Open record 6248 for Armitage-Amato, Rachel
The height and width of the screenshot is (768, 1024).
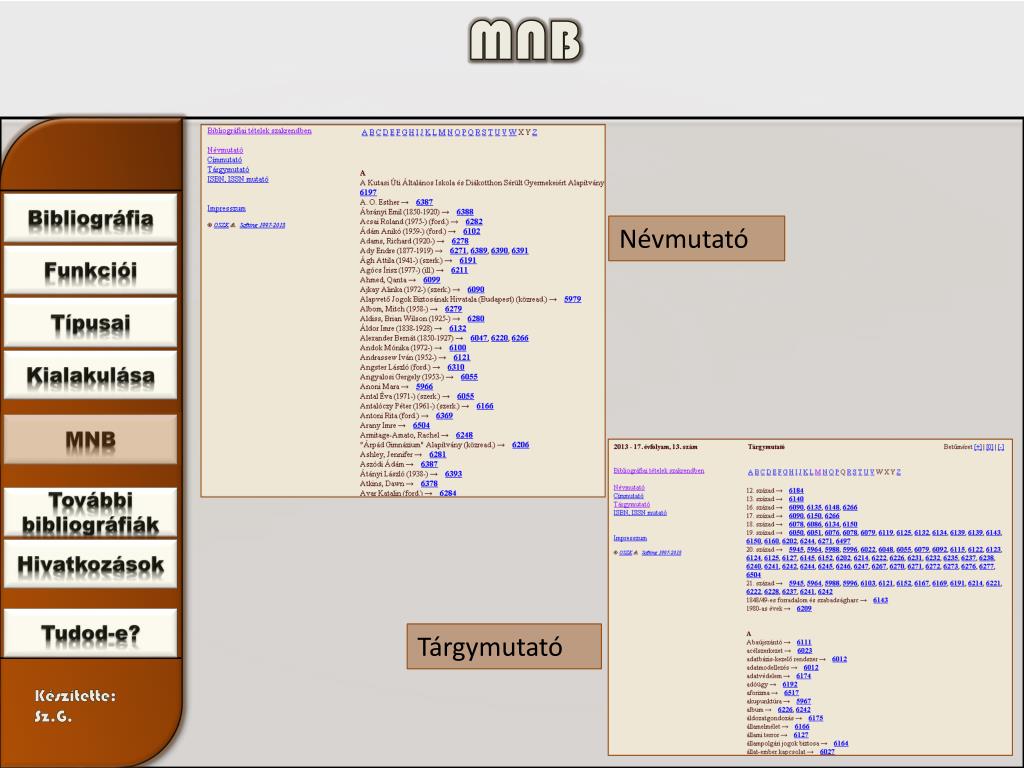[x=464, y=435]
